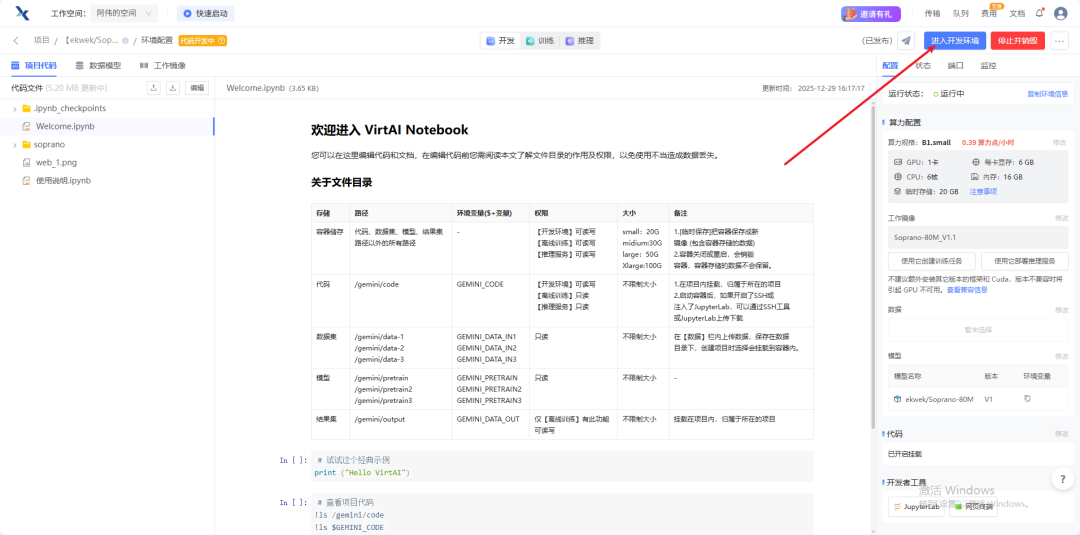Switch to the 项目代码 tab
1080x535 pixels.
pos(34,66)
